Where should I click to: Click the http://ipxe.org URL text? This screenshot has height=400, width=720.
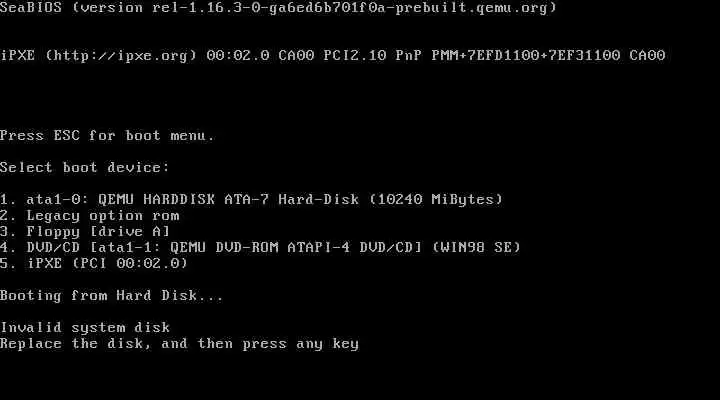click(121, 56)
